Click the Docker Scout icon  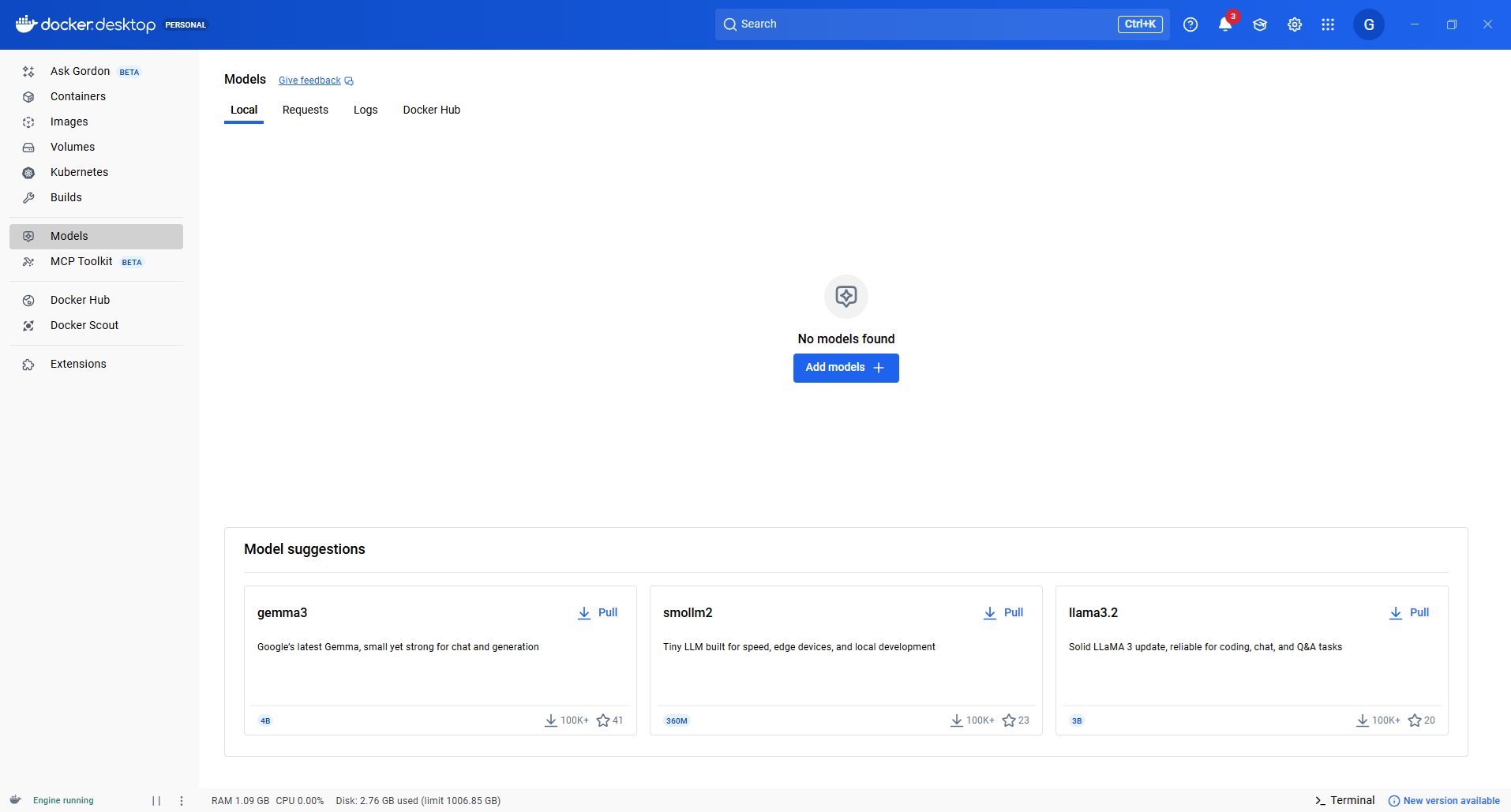(x=28, y=326)
